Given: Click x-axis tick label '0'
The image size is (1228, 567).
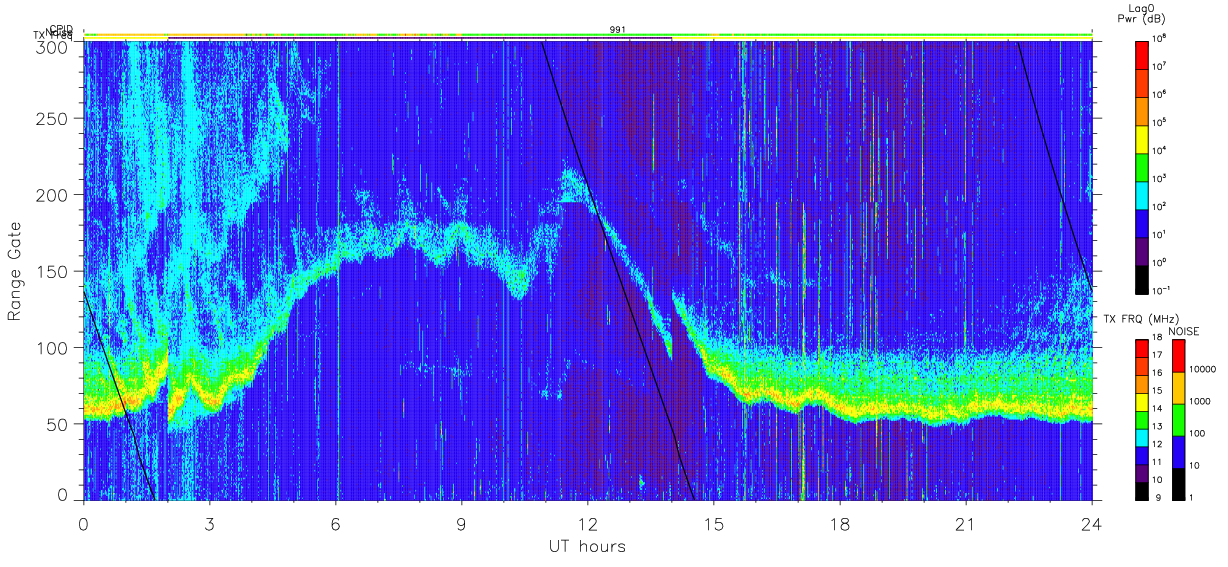Looking at the screenshot, I should pos(83,524).
